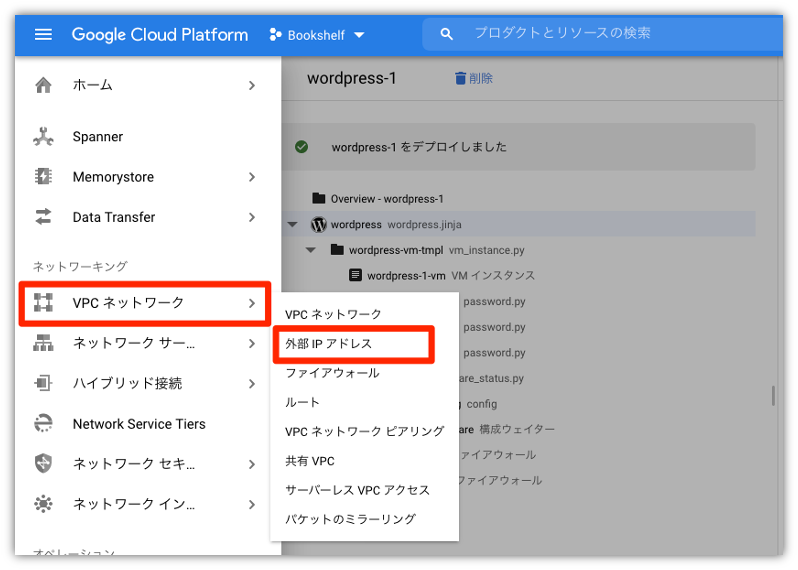Choose ファイアウォール in the submenu
The width and height of the screenshot is (798, 570).
pos(332,373)
